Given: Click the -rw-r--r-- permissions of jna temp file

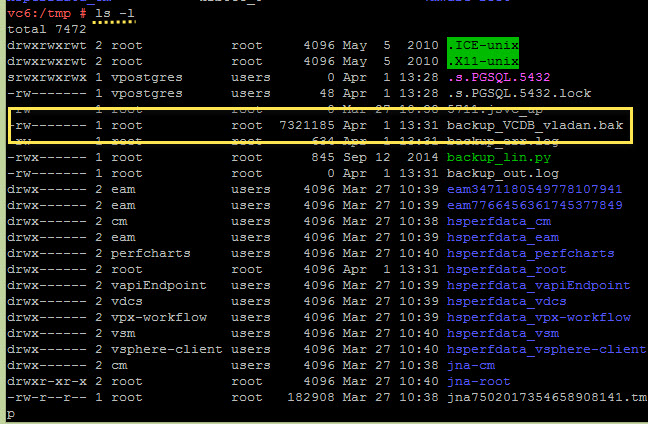Looking at the screenshot, I should [47, 398].
